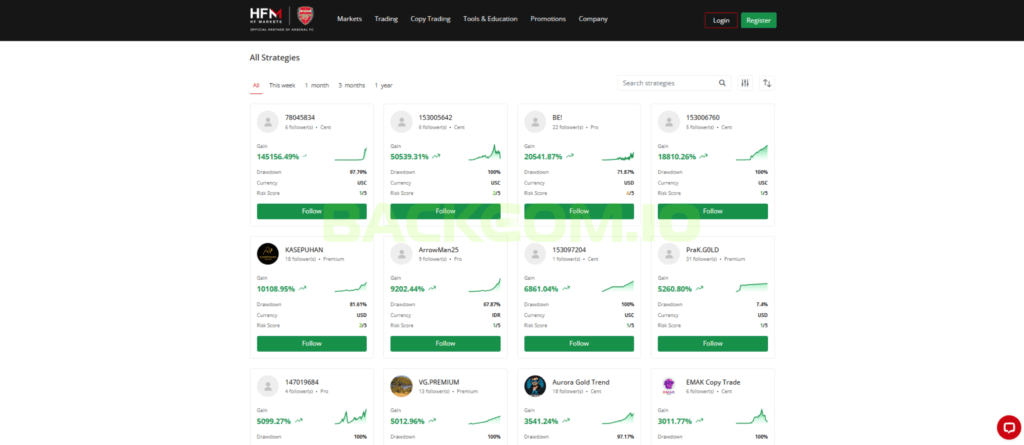The image size is (1024, 445).
Task: Expand the Trading navigation menu
Action: click(x=385, y=19)
